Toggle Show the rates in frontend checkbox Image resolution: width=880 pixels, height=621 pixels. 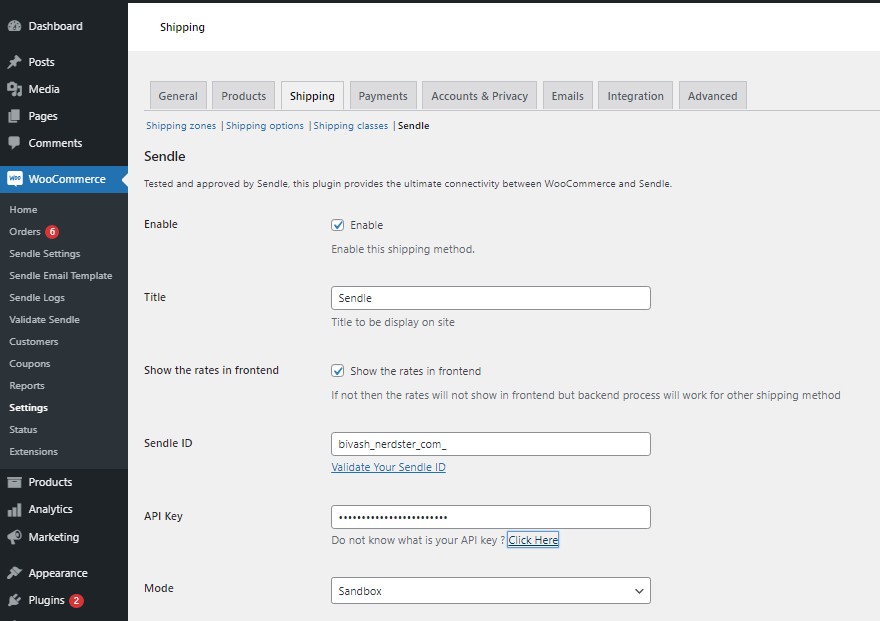pos(338,371)
